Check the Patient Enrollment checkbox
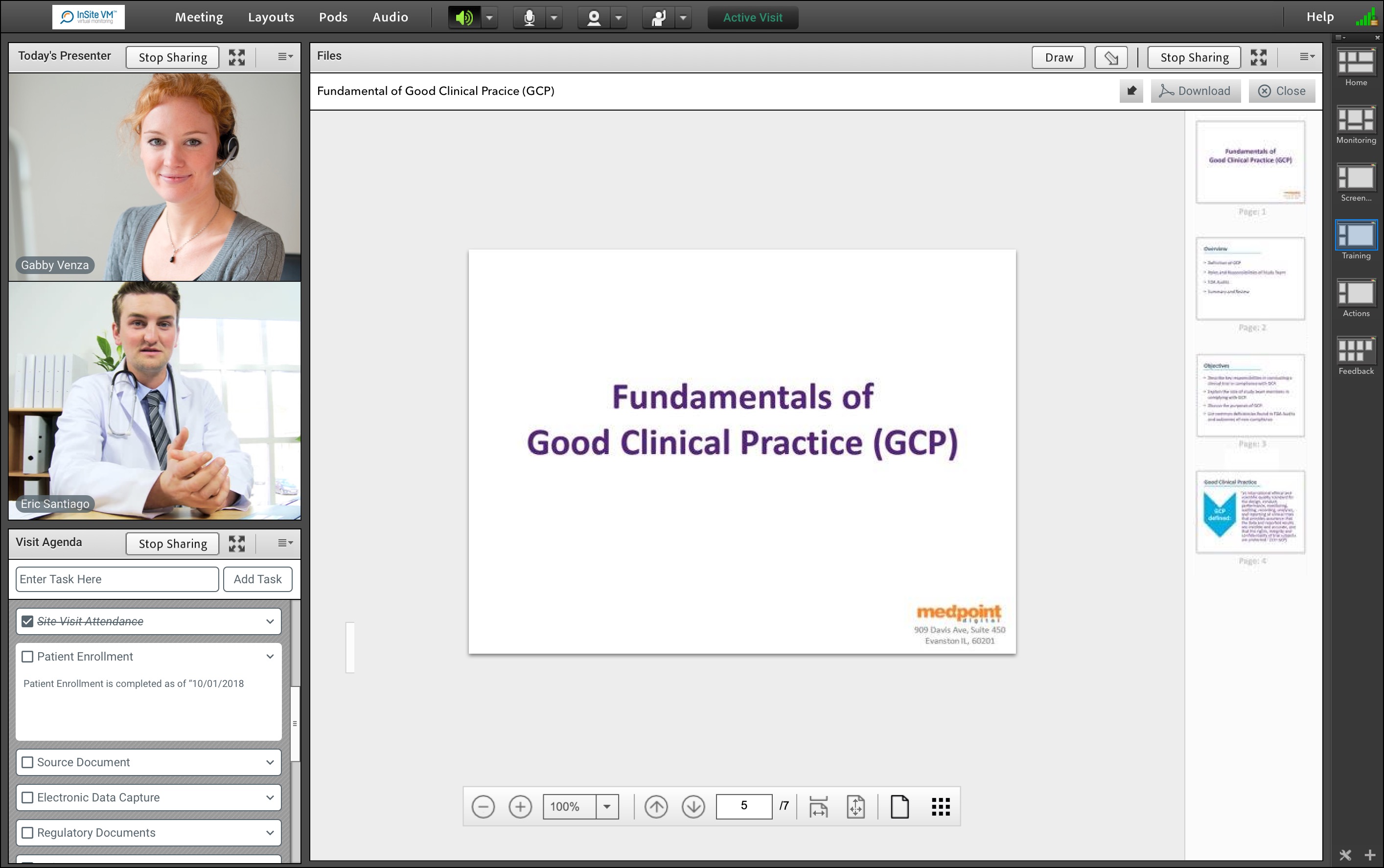 click(x=27, y=657)
